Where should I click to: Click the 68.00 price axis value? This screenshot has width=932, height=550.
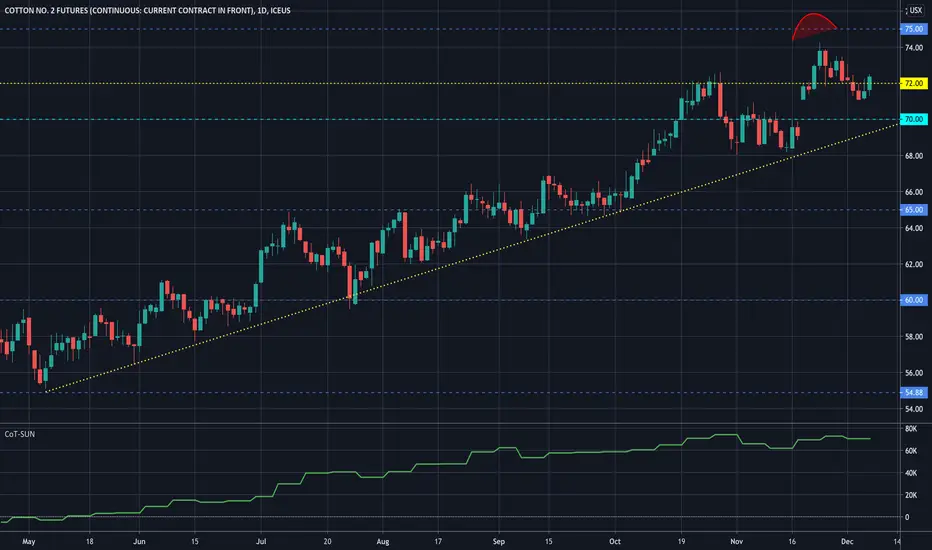[914, 156]
